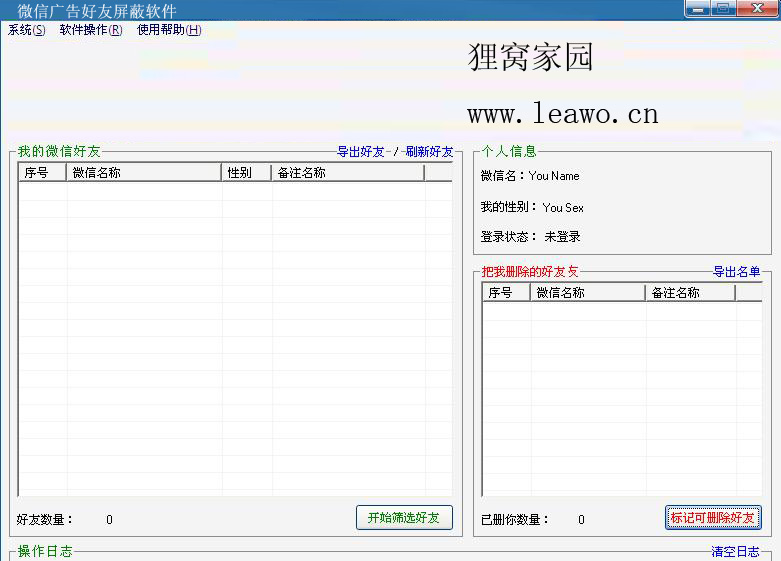Open the 软件操作(R) menu
Screen dimensions: 781x561
click(91, 30)
